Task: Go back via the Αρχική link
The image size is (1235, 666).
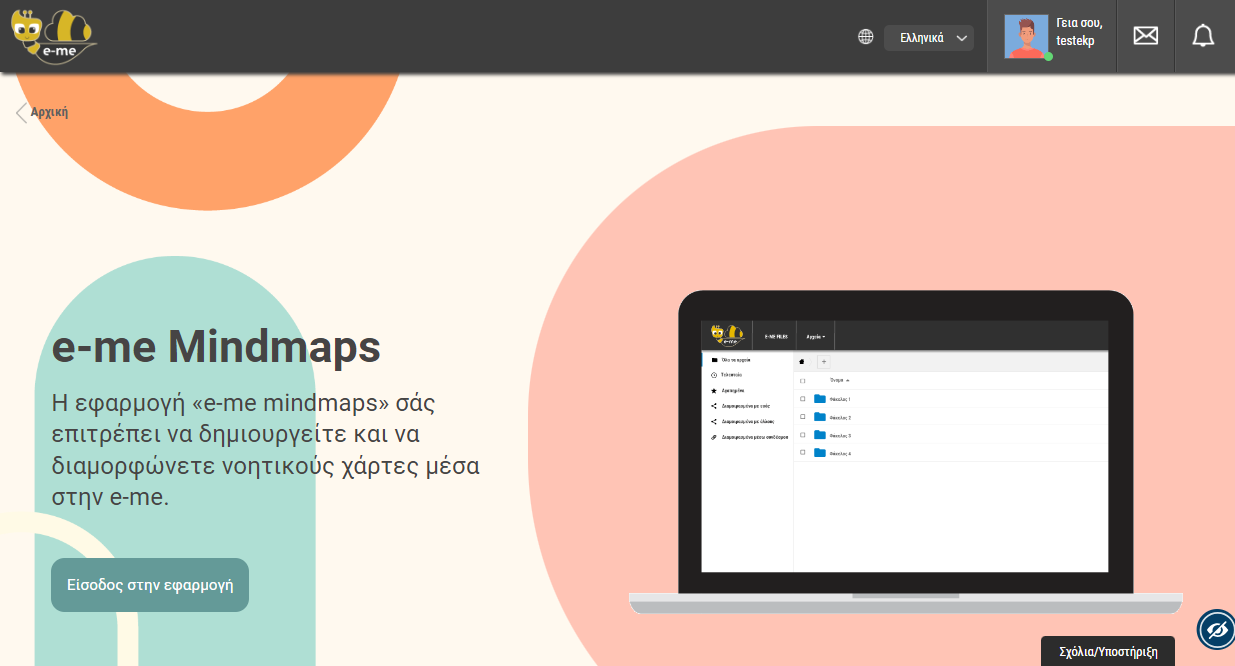Action: pos(49,112)
